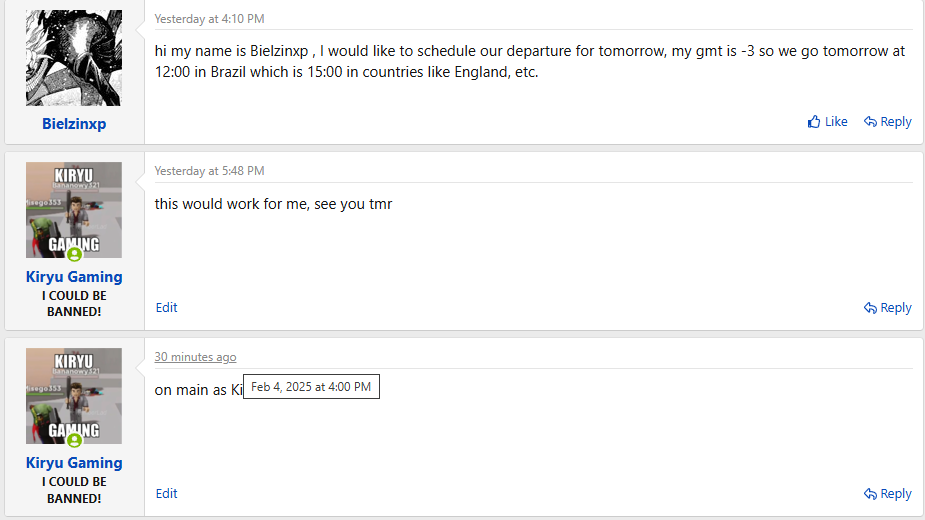The width and height of the screenshot is (925, 520).
Task: Click the green online status icon on second avatar
Action: (74, 254)
